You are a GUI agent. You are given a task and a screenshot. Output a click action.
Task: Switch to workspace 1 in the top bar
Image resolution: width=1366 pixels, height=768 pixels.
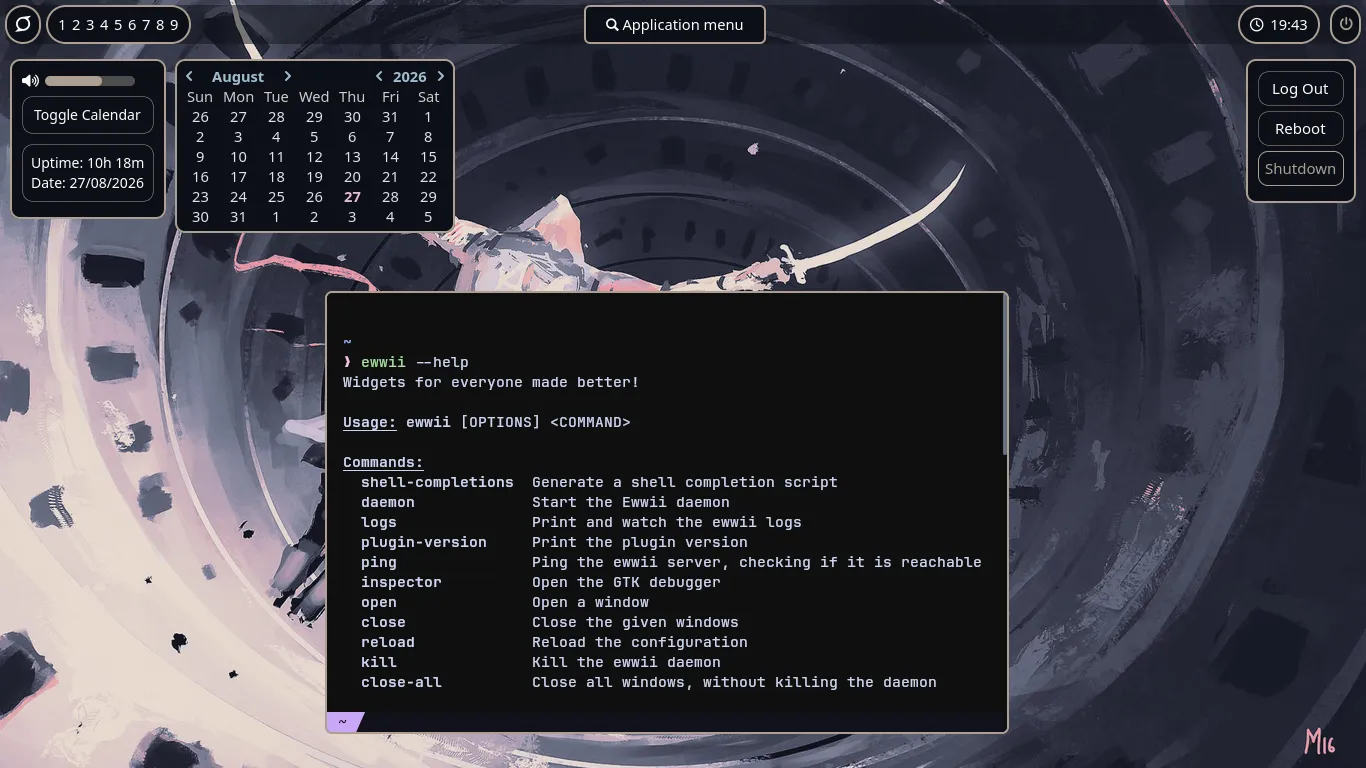[62, 25]
